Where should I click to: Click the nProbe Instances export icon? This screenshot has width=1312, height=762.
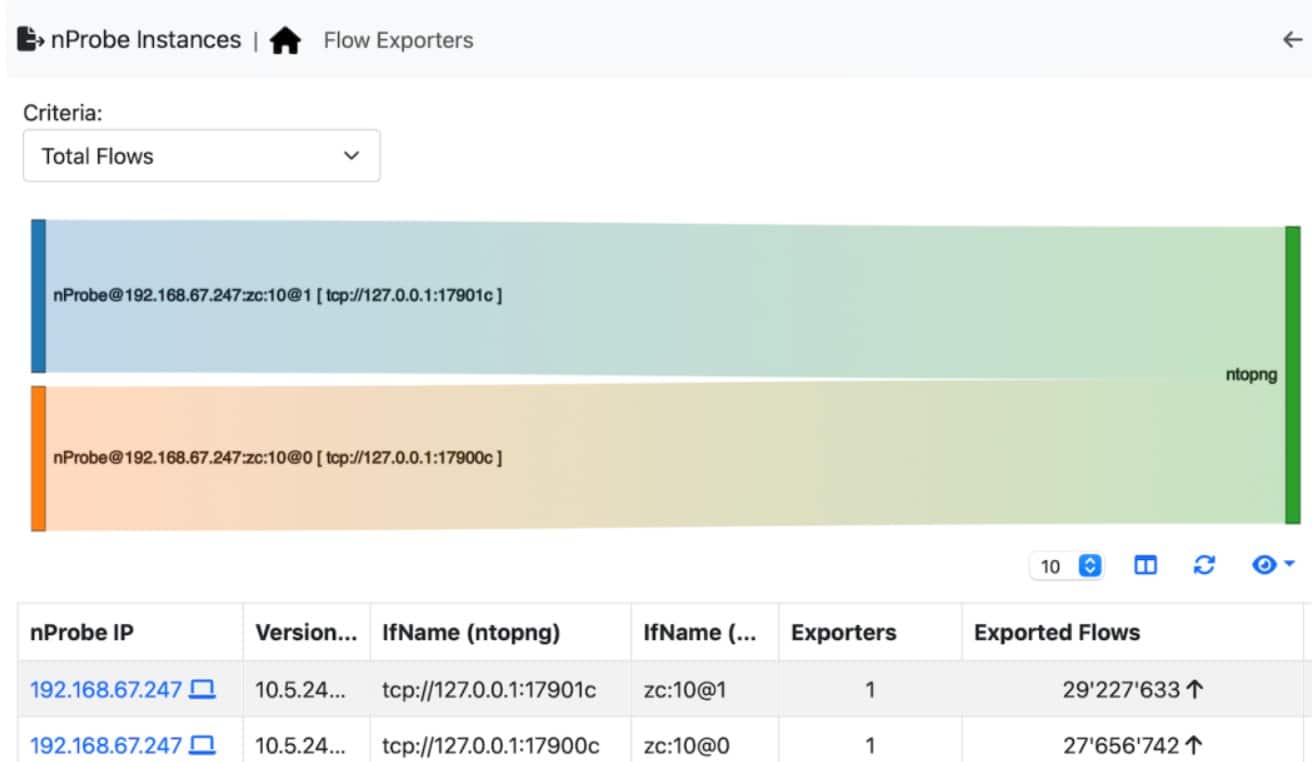[x=31, y=40]
